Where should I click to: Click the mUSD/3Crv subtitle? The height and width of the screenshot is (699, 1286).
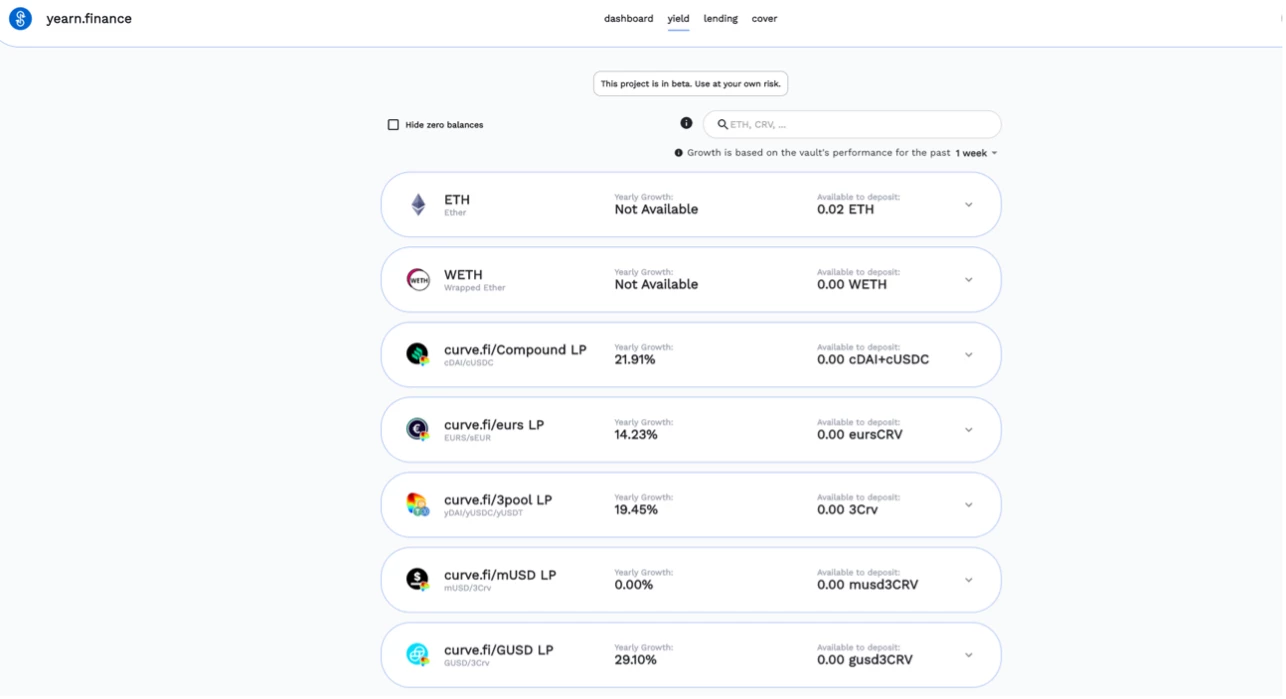pos(467,588)
